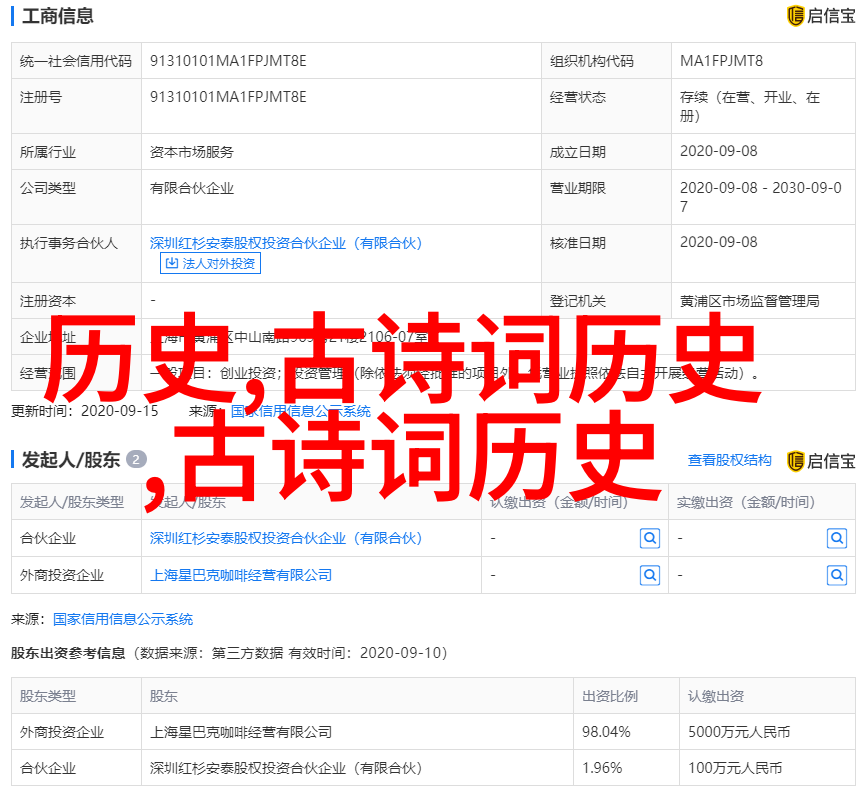This screenshot has width=867, height=790.
Task: Open 深圳红杉安泰 link in 执行事务合伙人 row
Action: click(286, 243)
